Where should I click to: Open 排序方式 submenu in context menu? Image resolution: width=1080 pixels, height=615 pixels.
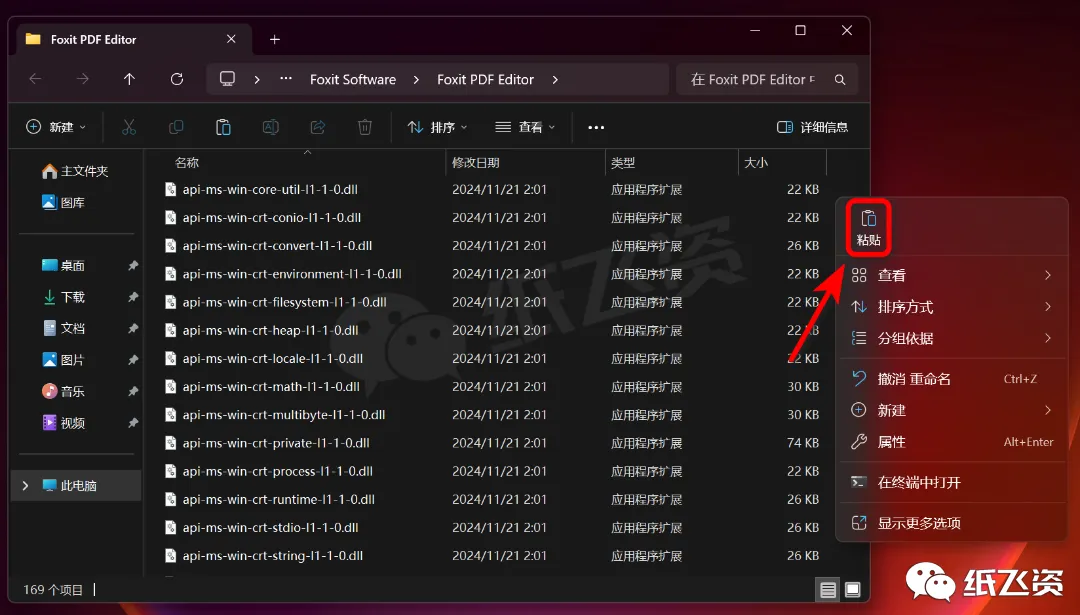(951, 307)
